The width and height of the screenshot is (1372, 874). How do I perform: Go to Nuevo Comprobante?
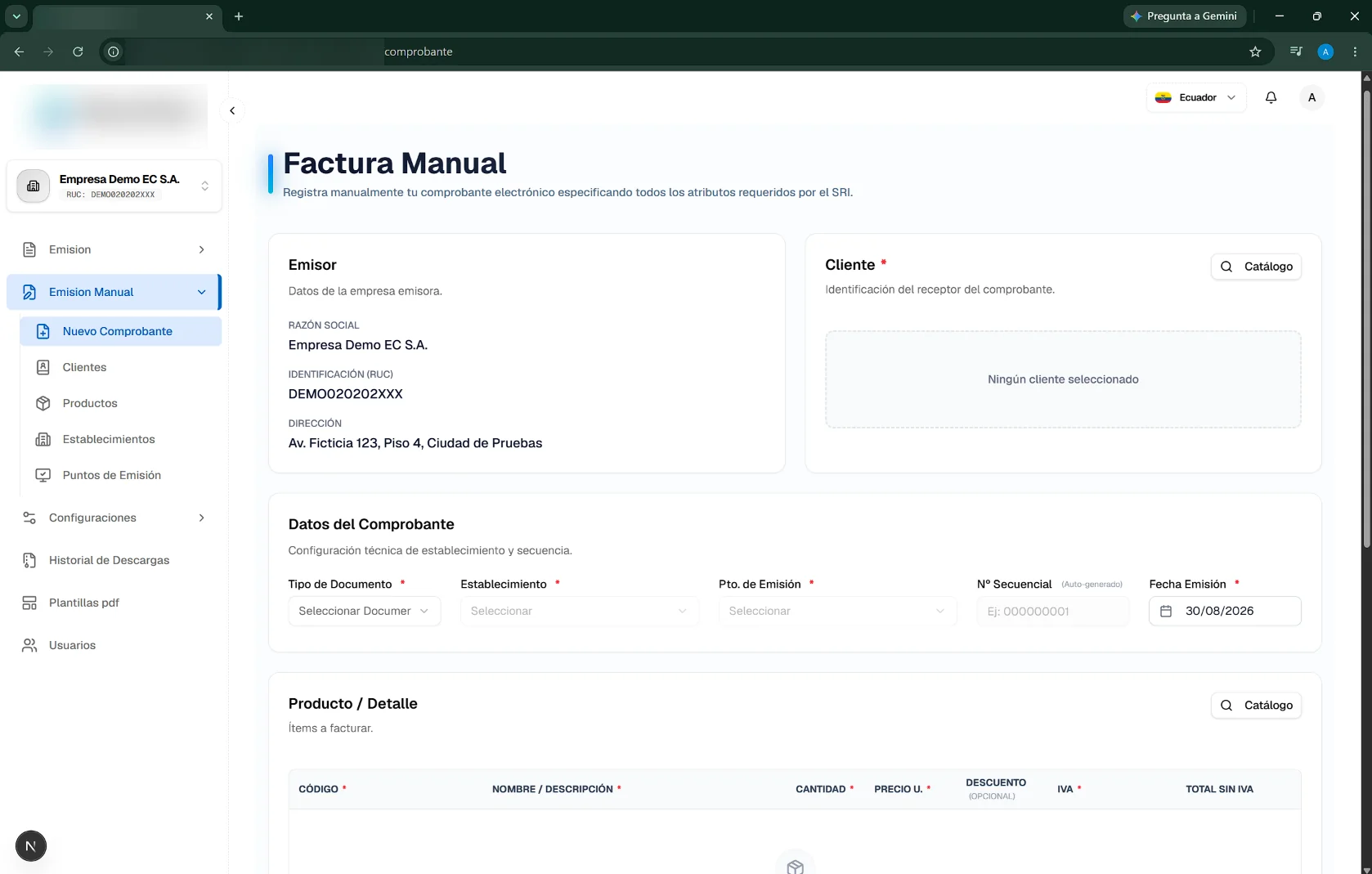121,331
